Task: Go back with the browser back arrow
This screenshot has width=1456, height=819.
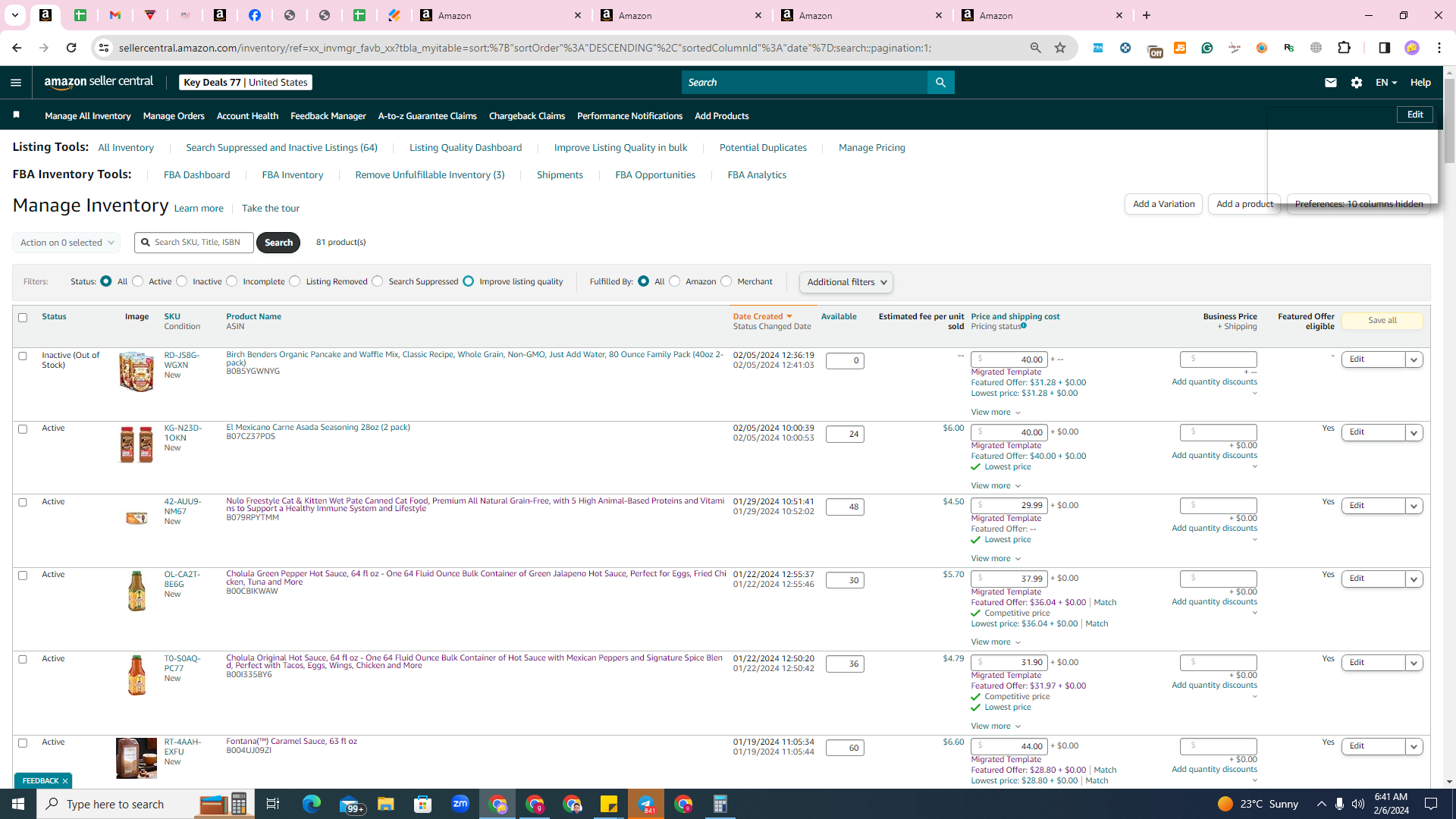Action: click(17, 48)
